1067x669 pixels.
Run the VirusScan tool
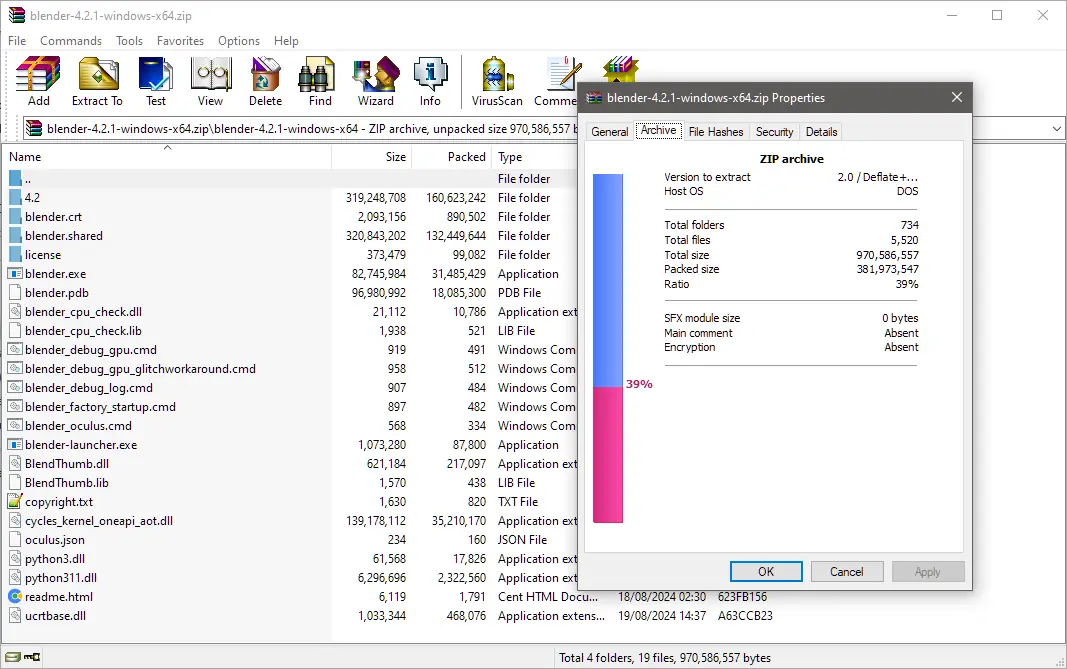click(x=497, y=82)
